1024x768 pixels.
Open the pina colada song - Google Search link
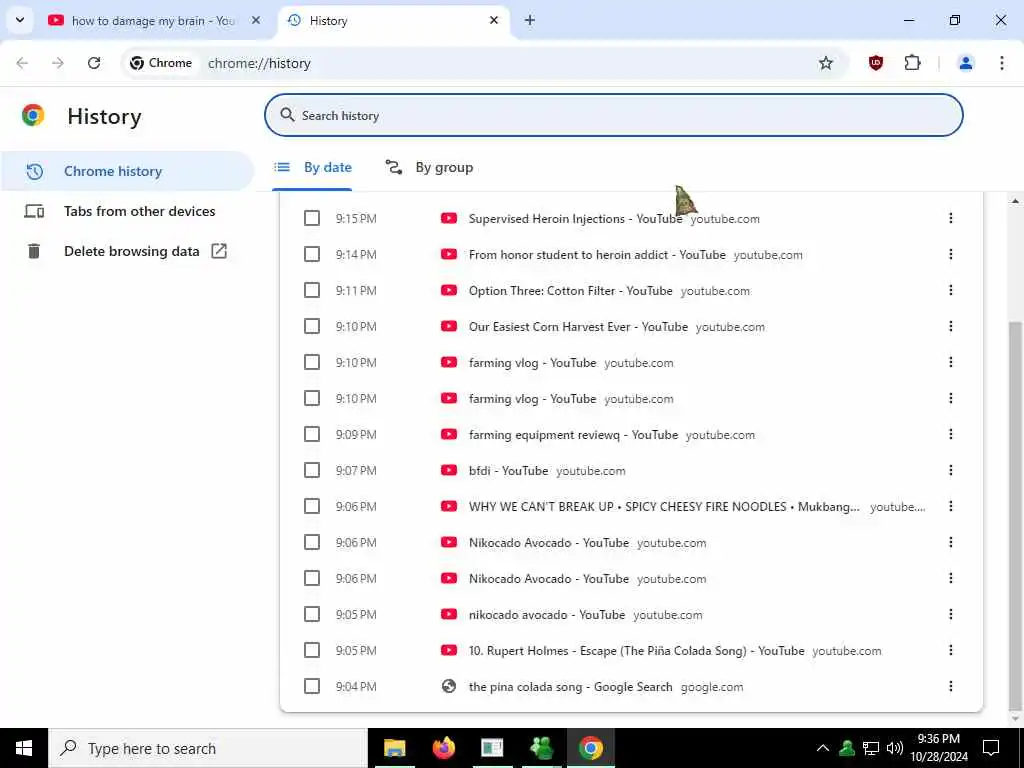pos(570,687)
